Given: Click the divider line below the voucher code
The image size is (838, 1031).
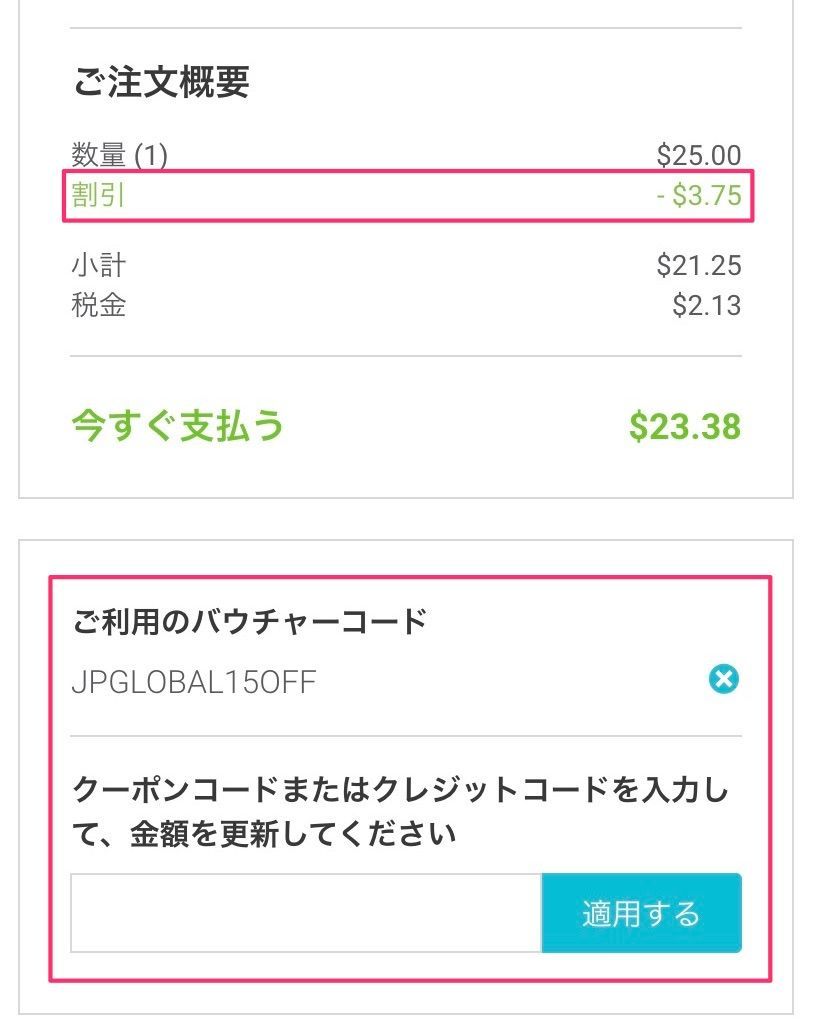Looking at the screenshot, I should (406, 736).
